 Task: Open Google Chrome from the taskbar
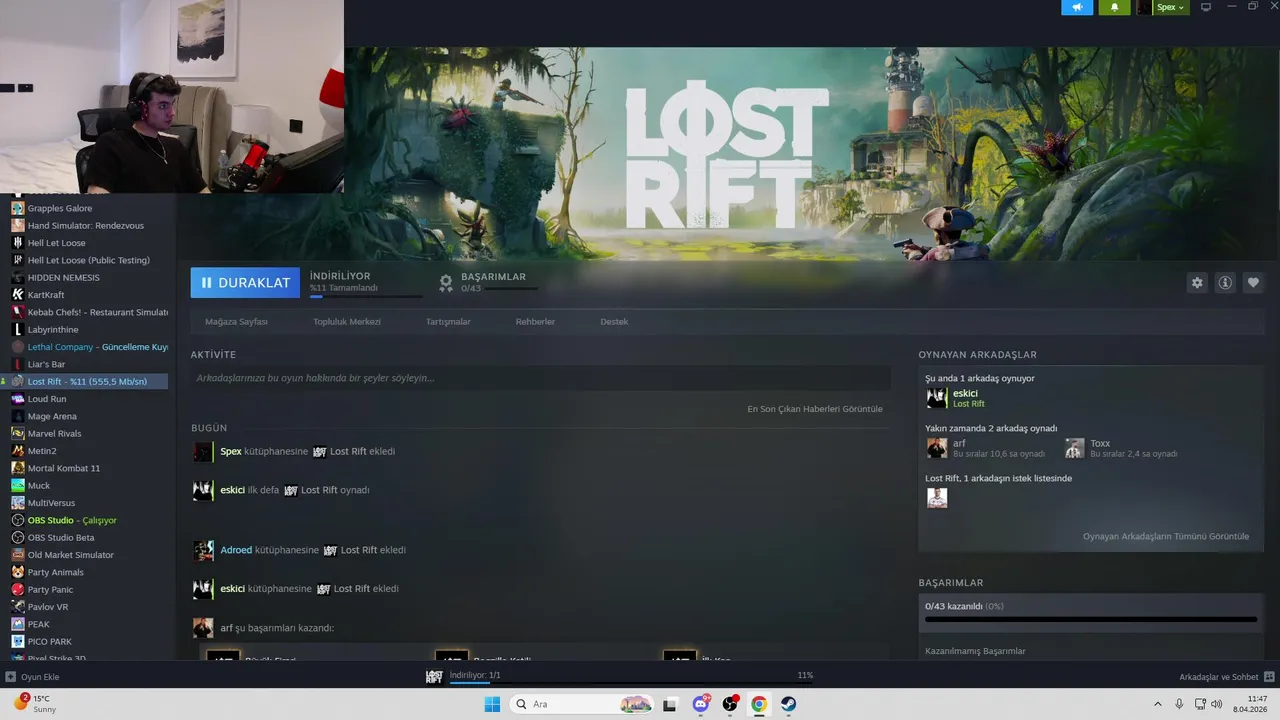click(759, 704)
